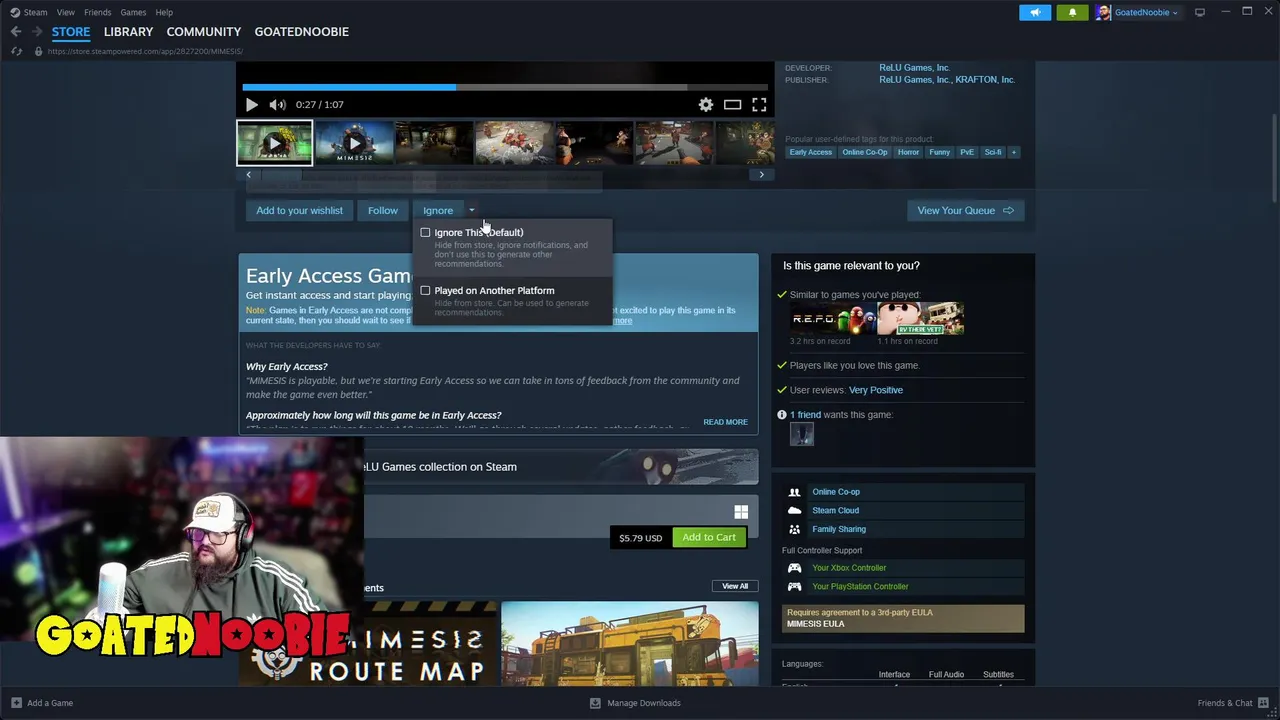Image resolution: width=1280 pixels, height=720 pixels.
Task: Switch to Big Picture mode icon
Action: [1200, 12]
